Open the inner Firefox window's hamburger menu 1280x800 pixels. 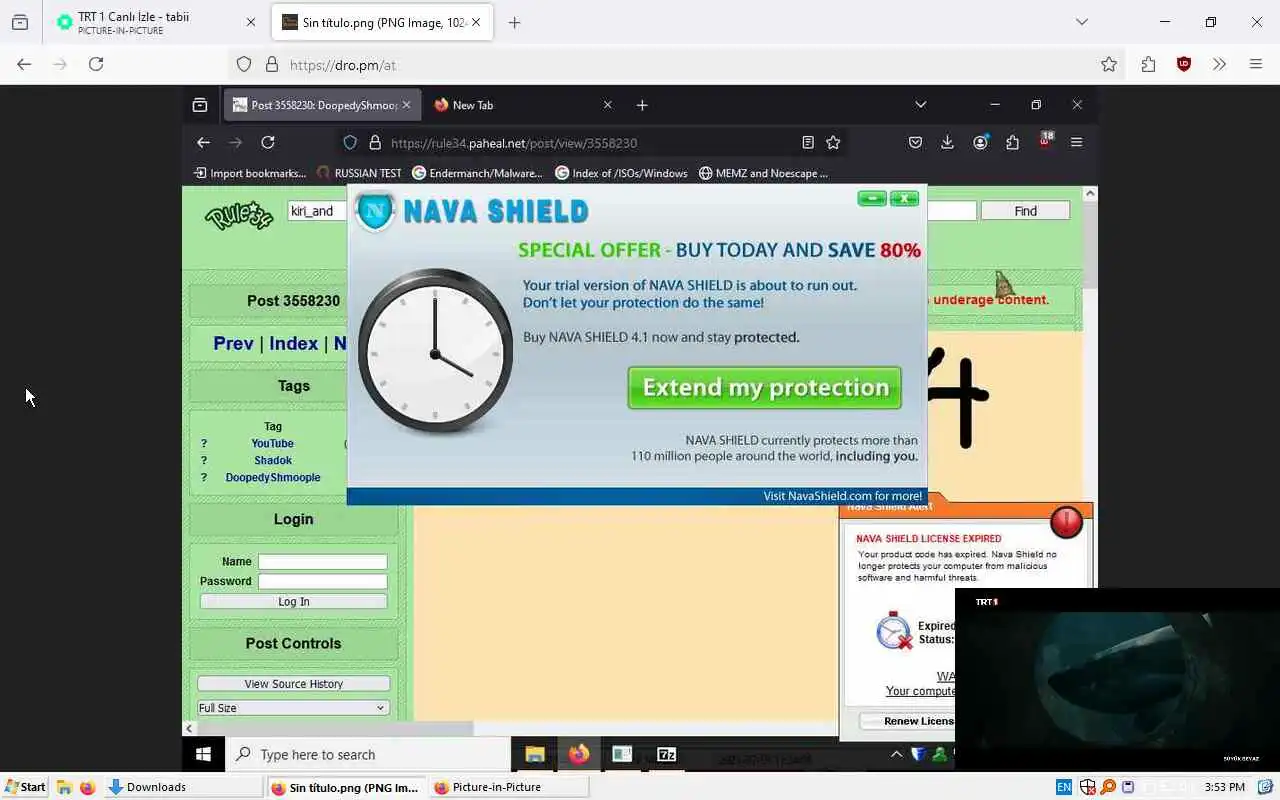(x=1077, y=143)
